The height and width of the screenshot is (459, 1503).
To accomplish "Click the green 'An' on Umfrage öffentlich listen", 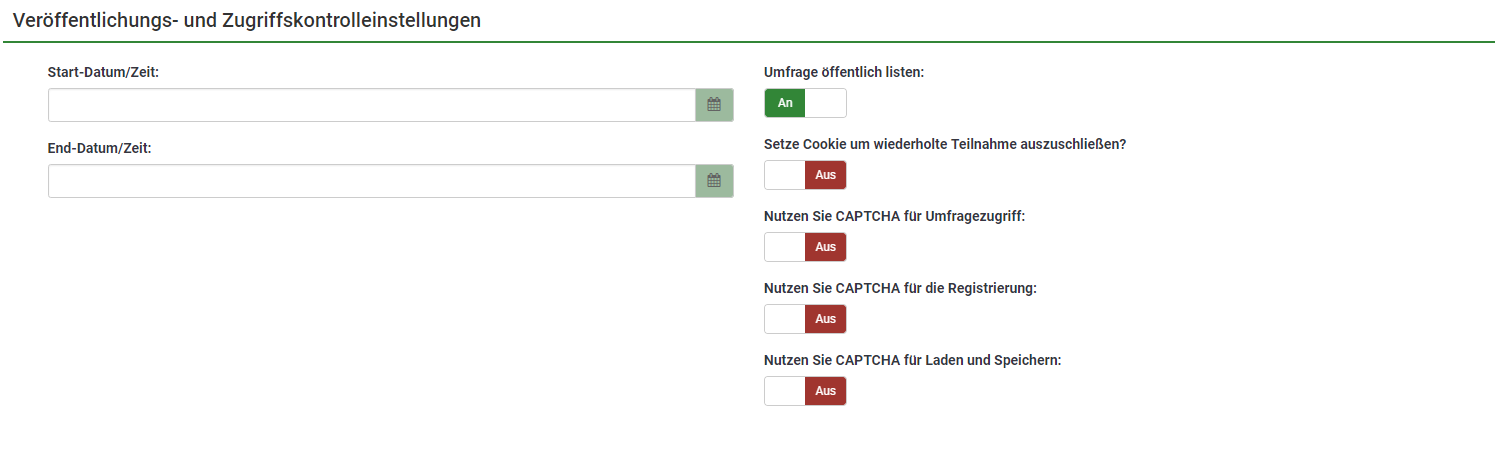I will (x=785, y=103).
